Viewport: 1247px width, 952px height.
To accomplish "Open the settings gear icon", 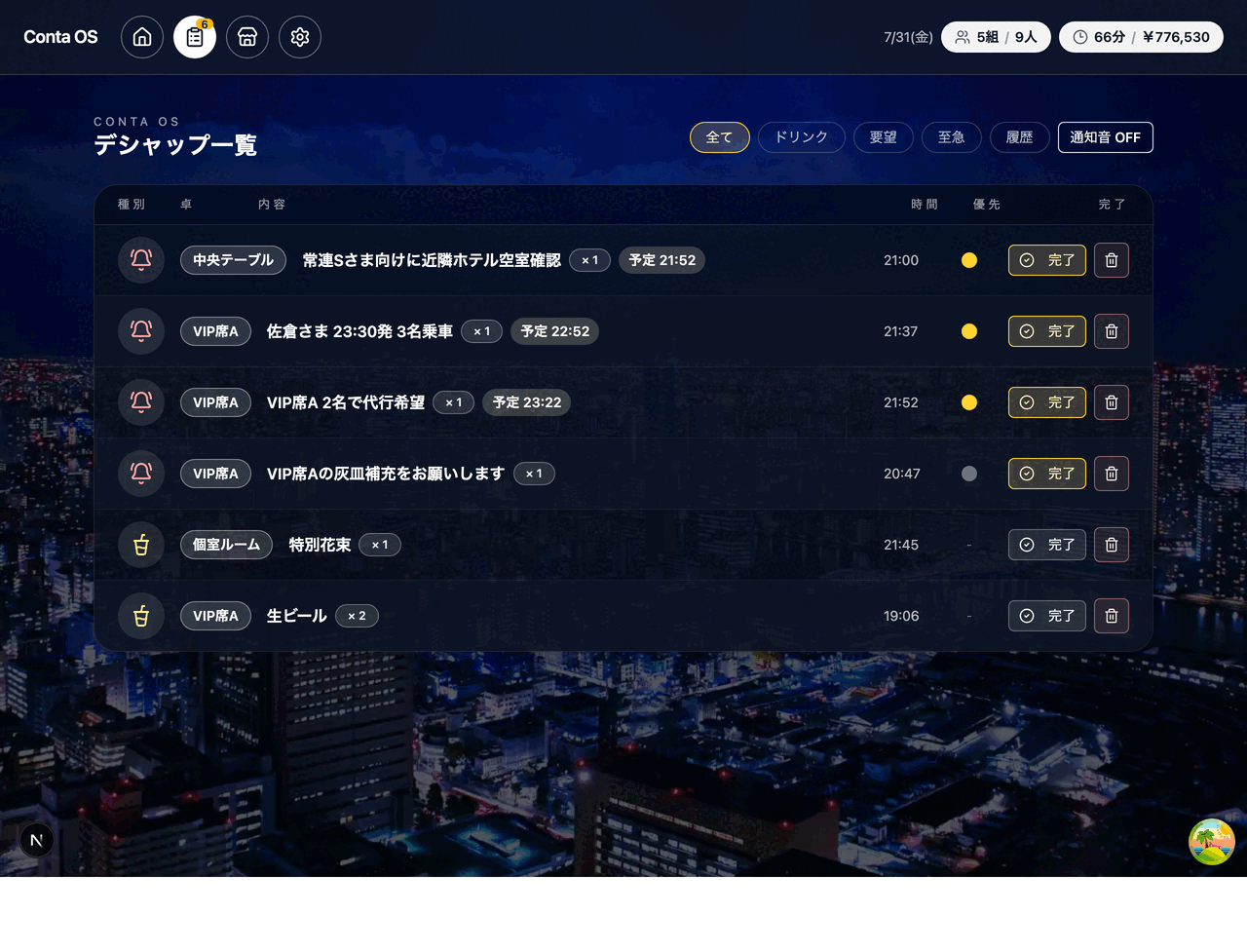I will click(x=300, y=37).
